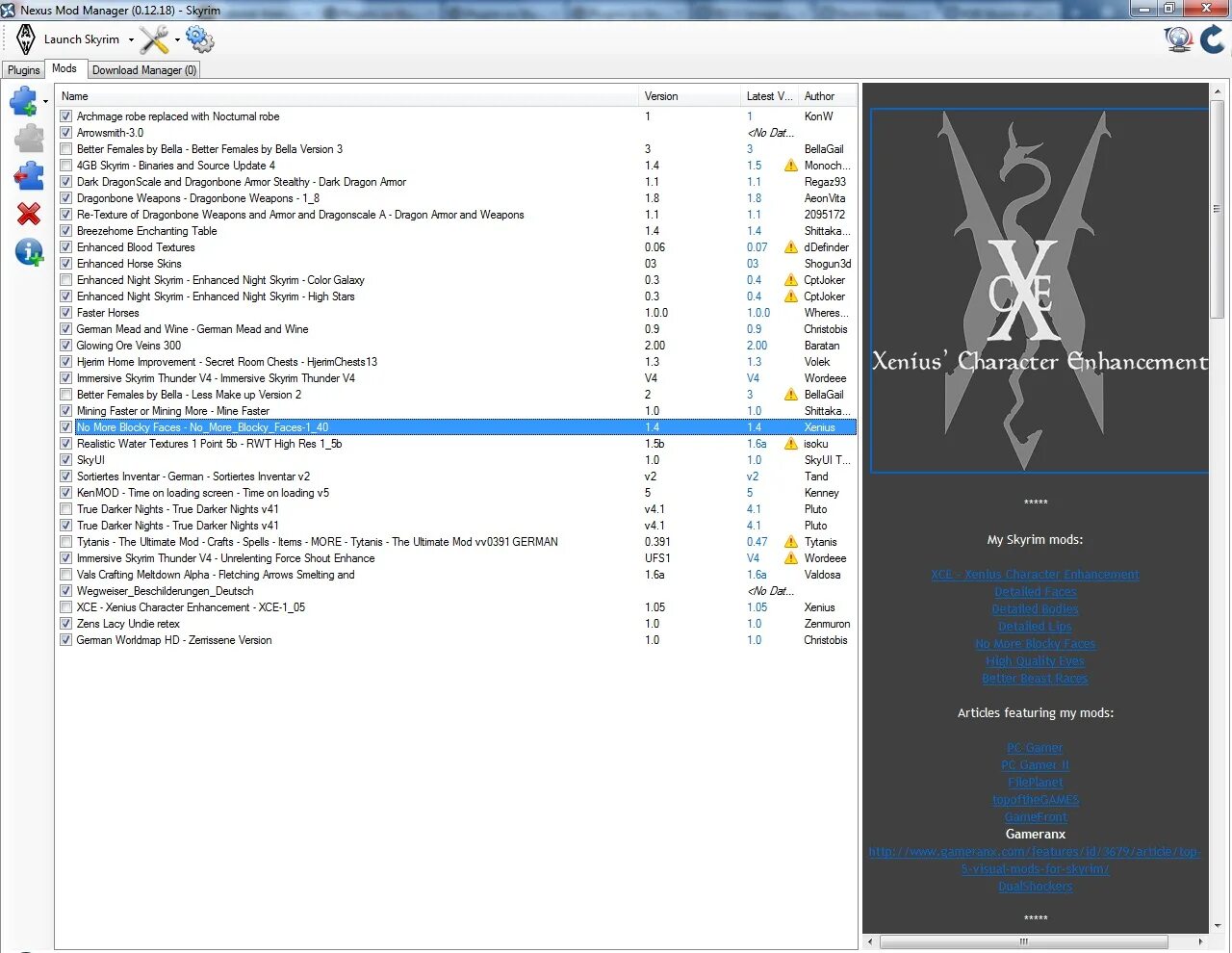Open the High Quality Eyes link
The image size is (1232, 953).
pos(1035,661)
